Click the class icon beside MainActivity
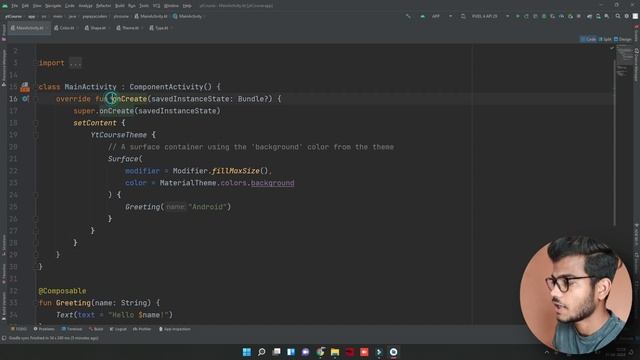Viewport: 640px width, 360px height. coord(25,87)
